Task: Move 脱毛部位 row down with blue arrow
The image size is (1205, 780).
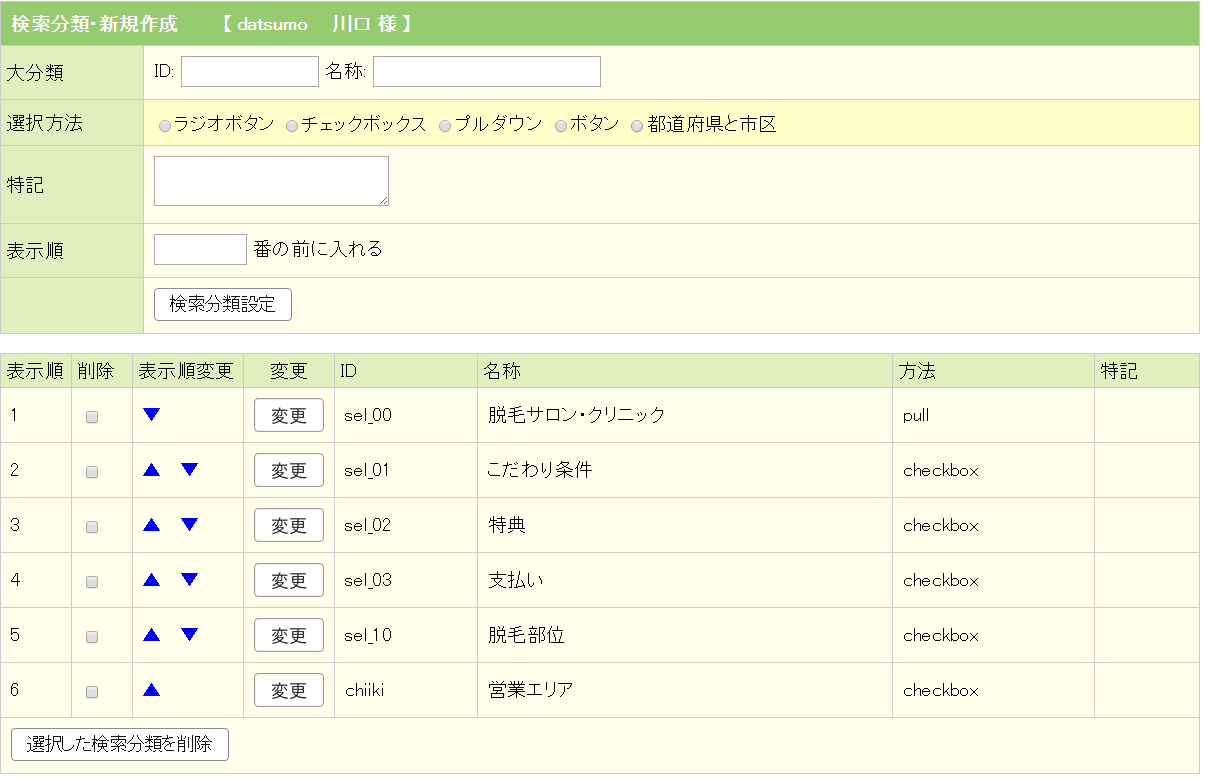Action: tap(189, 635)
